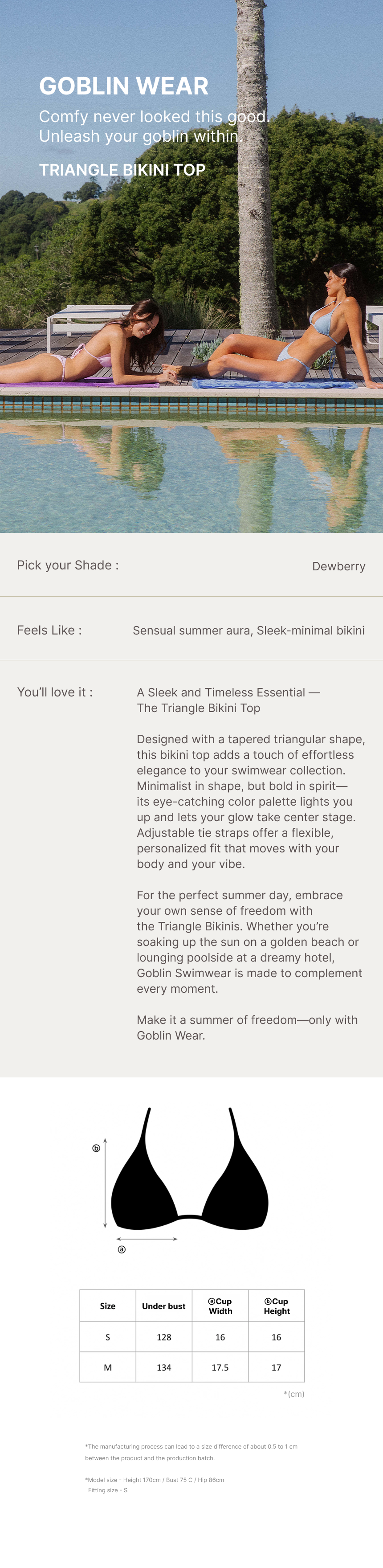
Task: Click the TRIANGLE BIKINI TOP title
Action: pyautogui.click(x=122, y=170)
